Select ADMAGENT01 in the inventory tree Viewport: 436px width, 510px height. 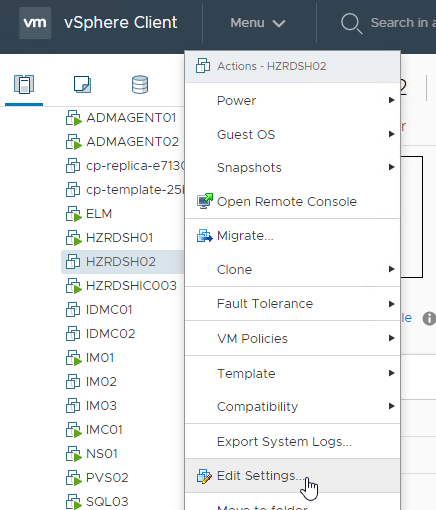click(x=131, y=118)
